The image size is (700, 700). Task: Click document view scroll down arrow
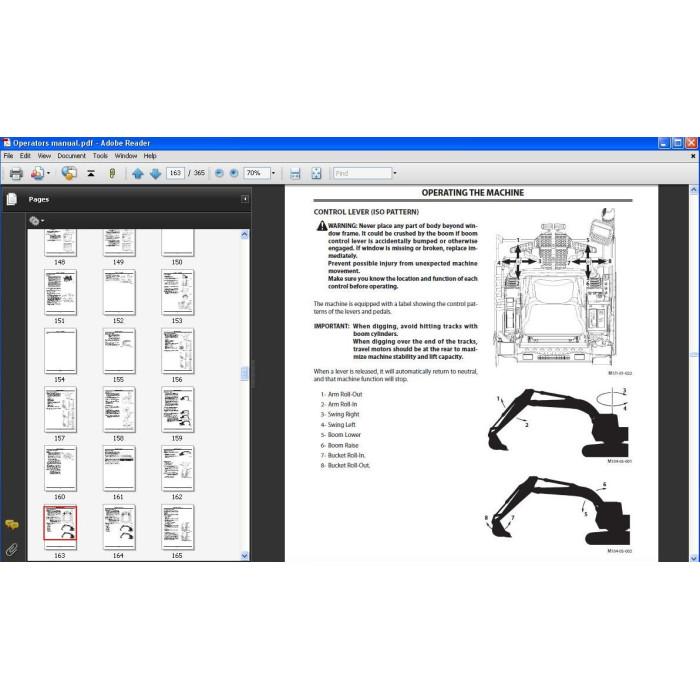pos(694,558)
